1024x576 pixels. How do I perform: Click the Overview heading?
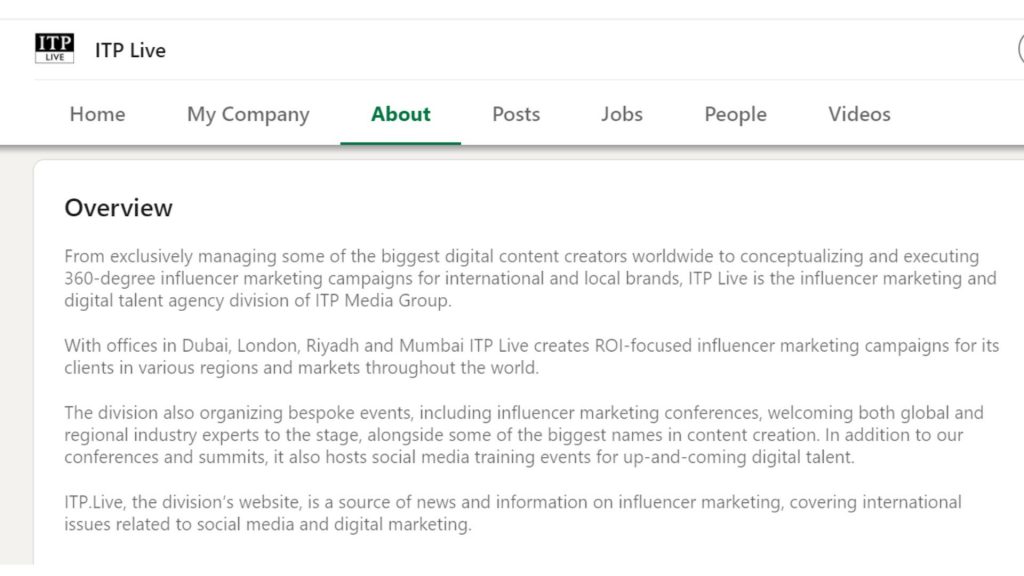[118, 208]
